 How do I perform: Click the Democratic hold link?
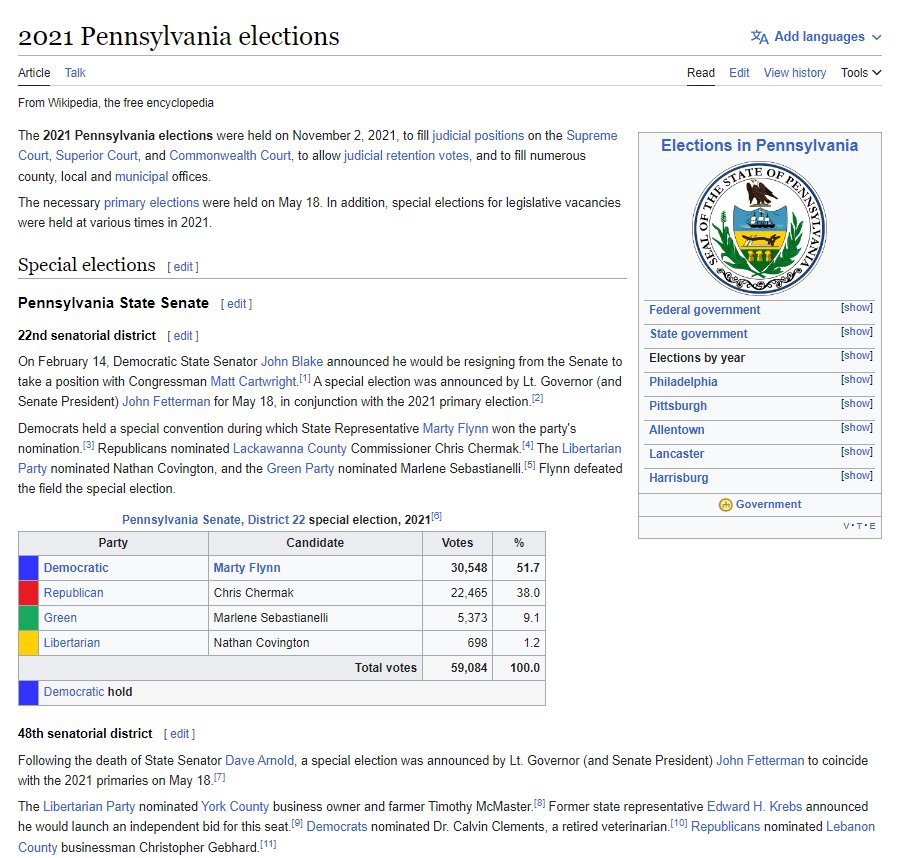tap(74, 692)
